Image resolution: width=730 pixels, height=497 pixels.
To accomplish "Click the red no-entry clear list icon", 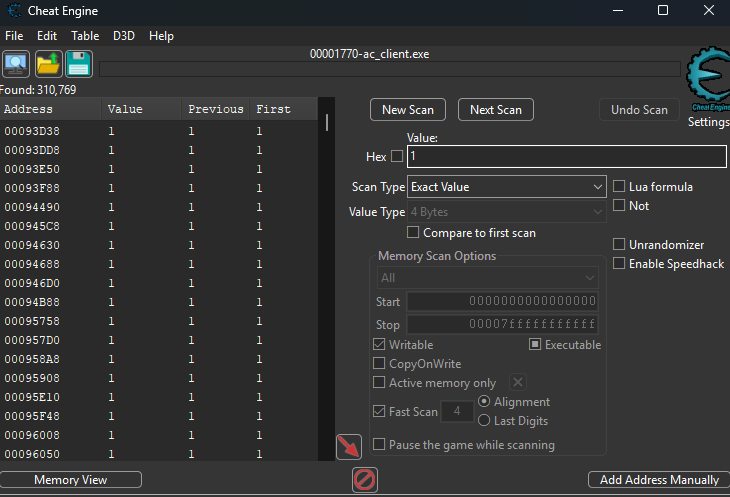I will (x=365, y=480).
